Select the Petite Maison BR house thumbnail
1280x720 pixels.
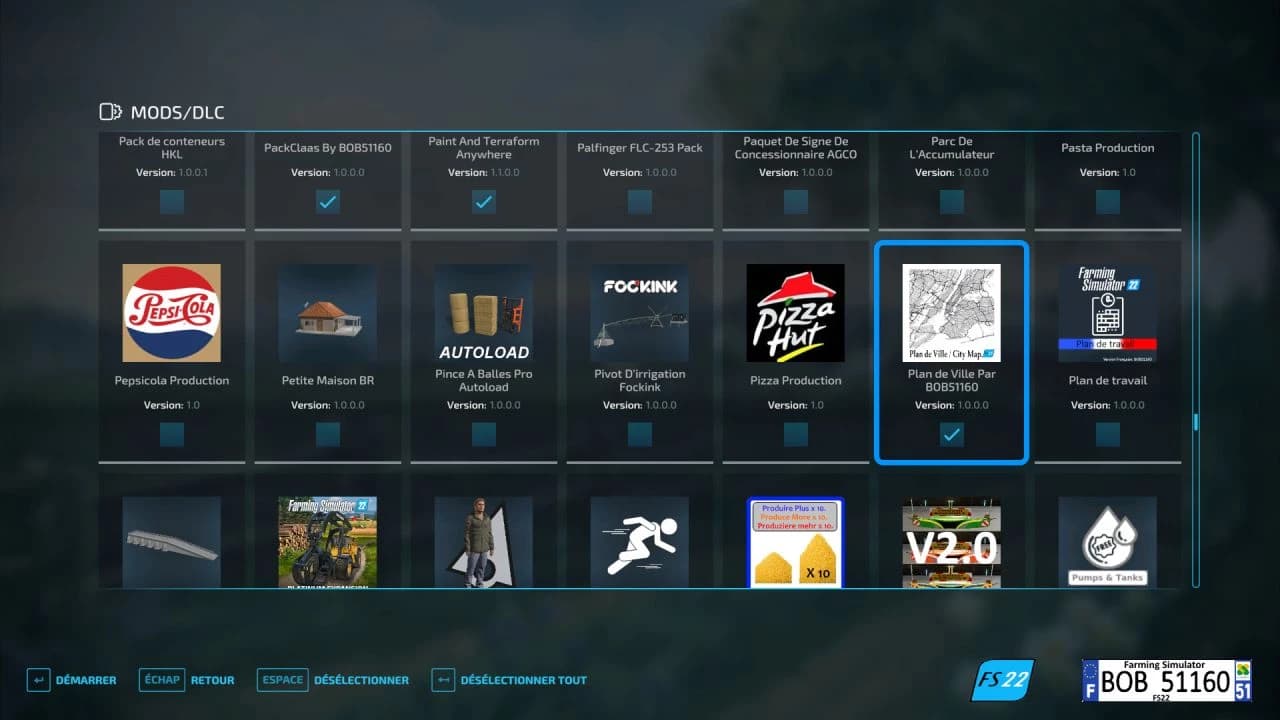327,313
